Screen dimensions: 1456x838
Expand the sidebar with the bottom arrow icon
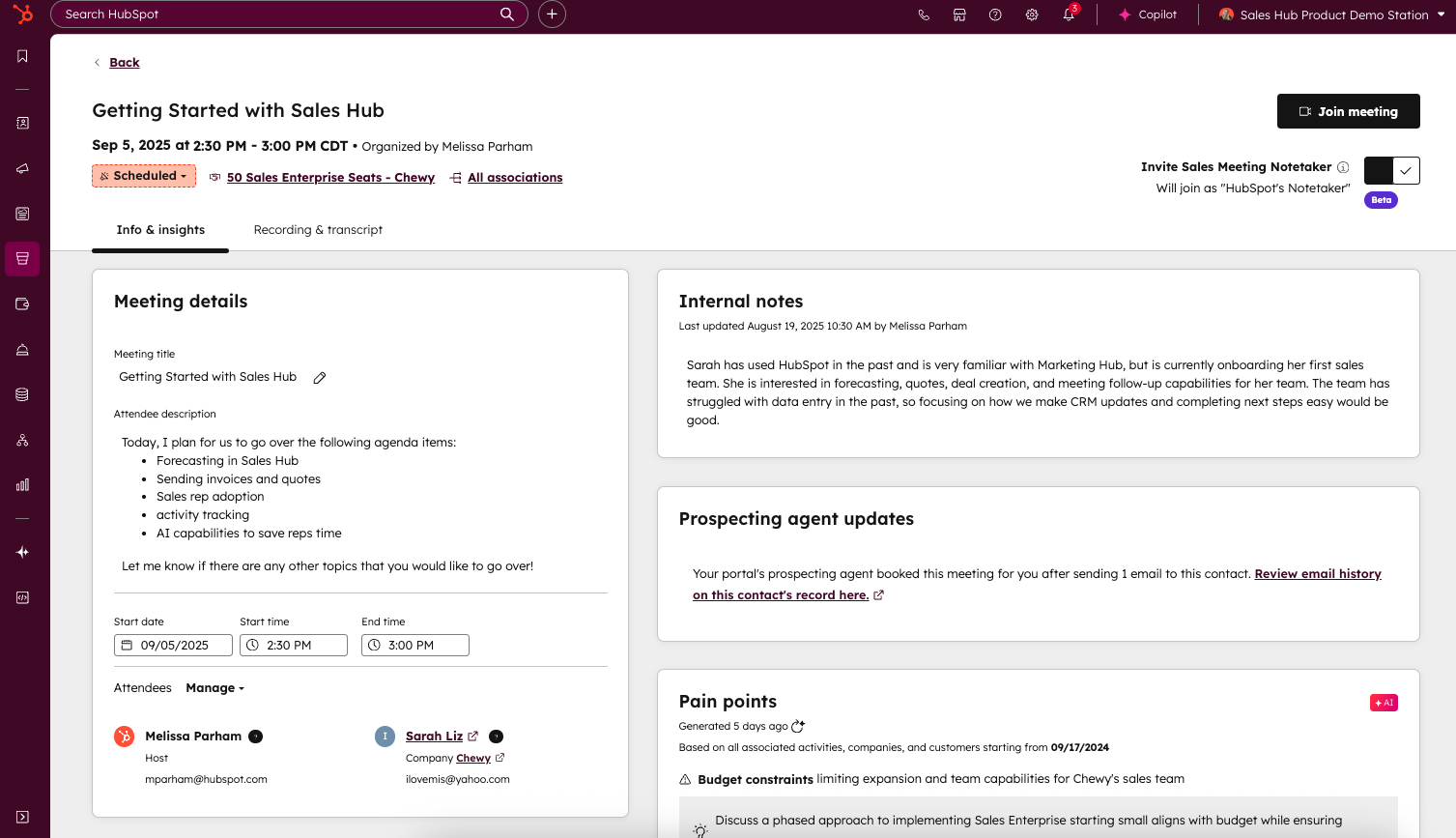(22, 817)
